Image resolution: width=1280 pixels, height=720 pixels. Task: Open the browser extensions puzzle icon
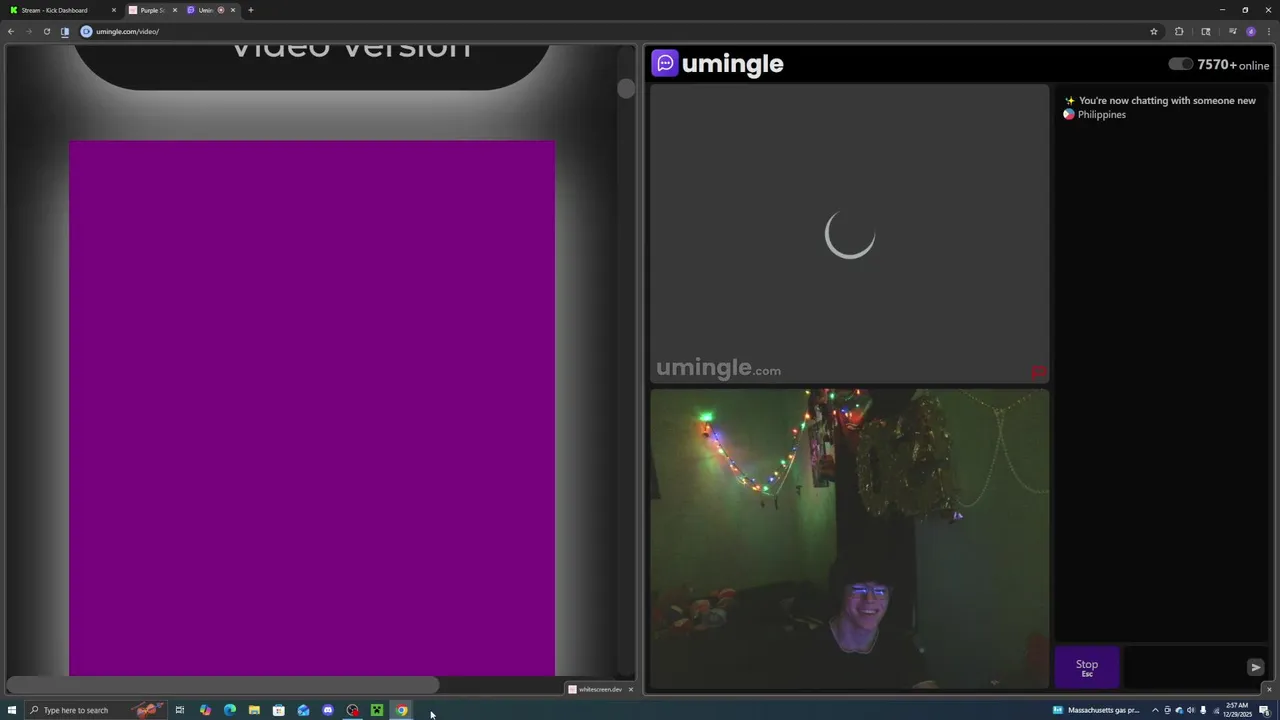[1179, 31]
